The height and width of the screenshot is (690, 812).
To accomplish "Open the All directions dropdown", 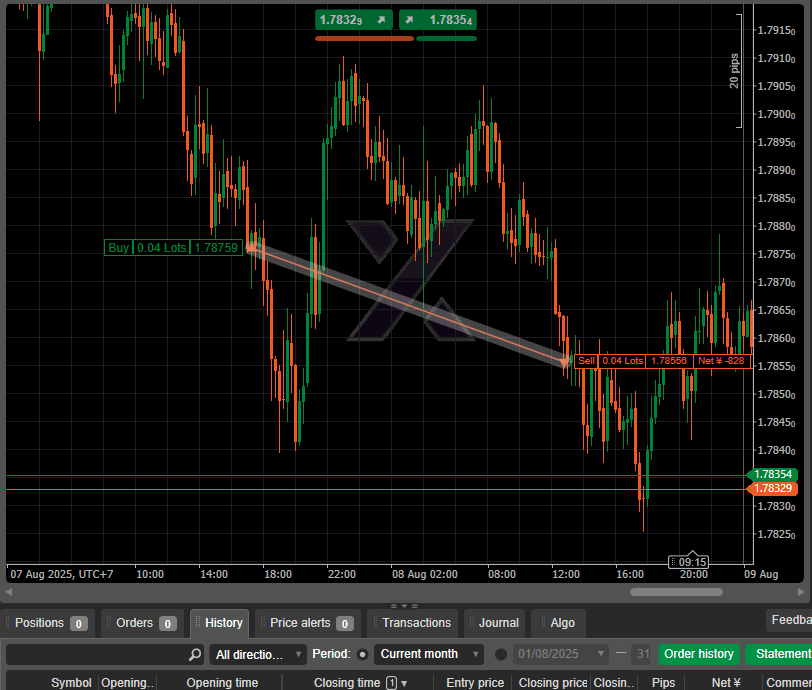I will (258, 654).
